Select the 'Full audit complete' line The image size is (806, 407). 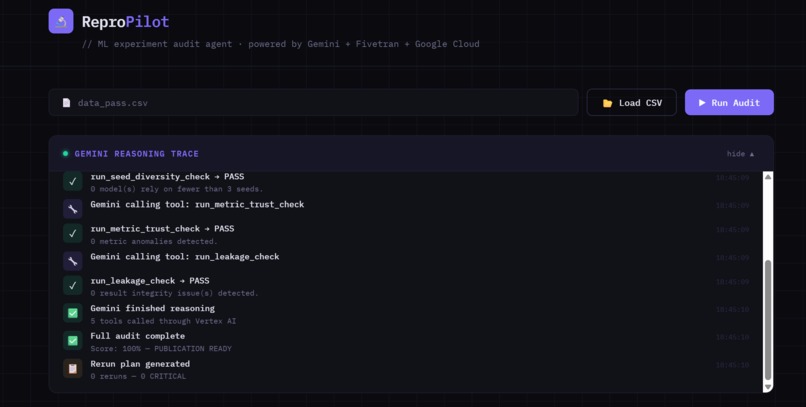(x=138, y=336)
